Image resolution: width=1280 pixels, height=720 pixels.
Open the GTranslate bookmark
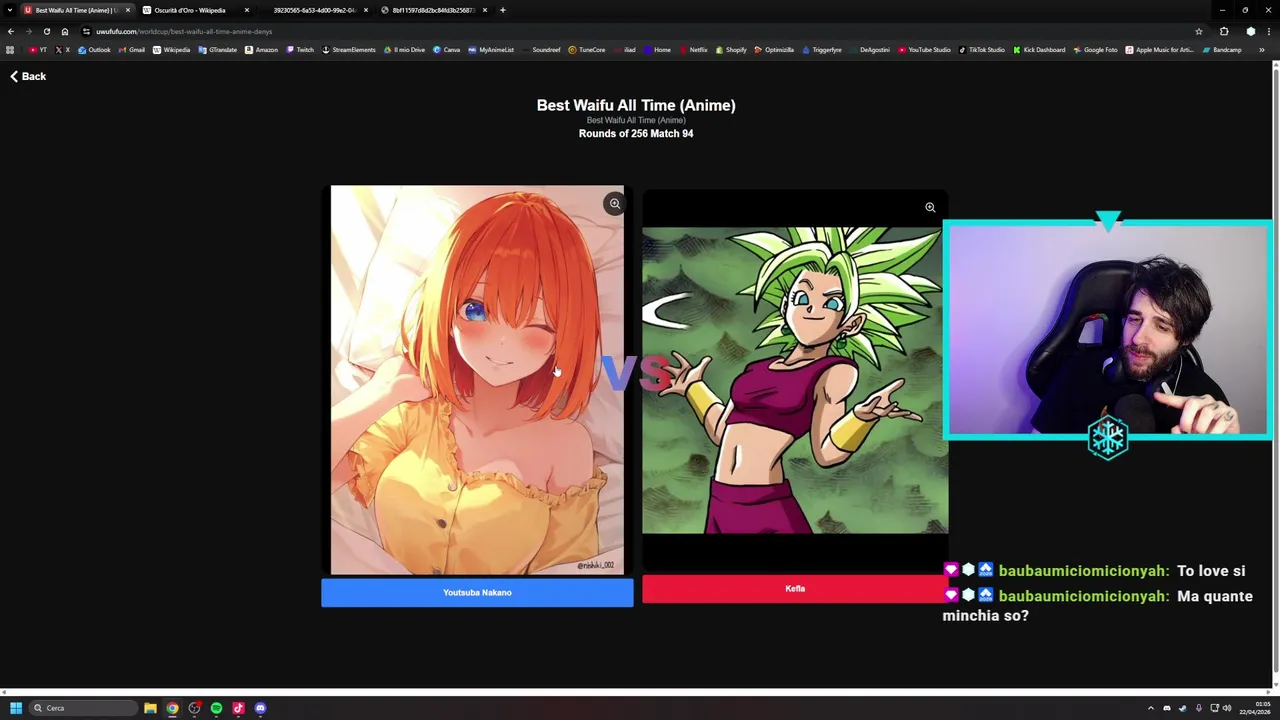[x=217, y=50]
